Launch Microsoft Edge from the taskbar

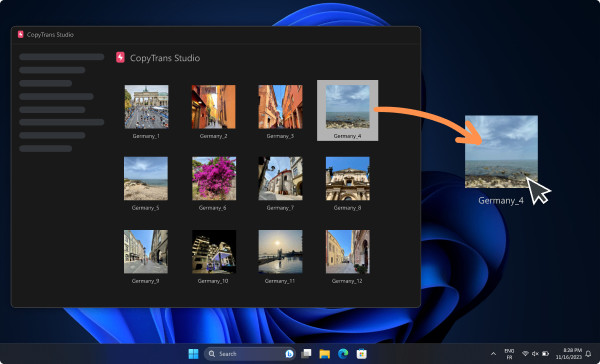click(343, 354)
